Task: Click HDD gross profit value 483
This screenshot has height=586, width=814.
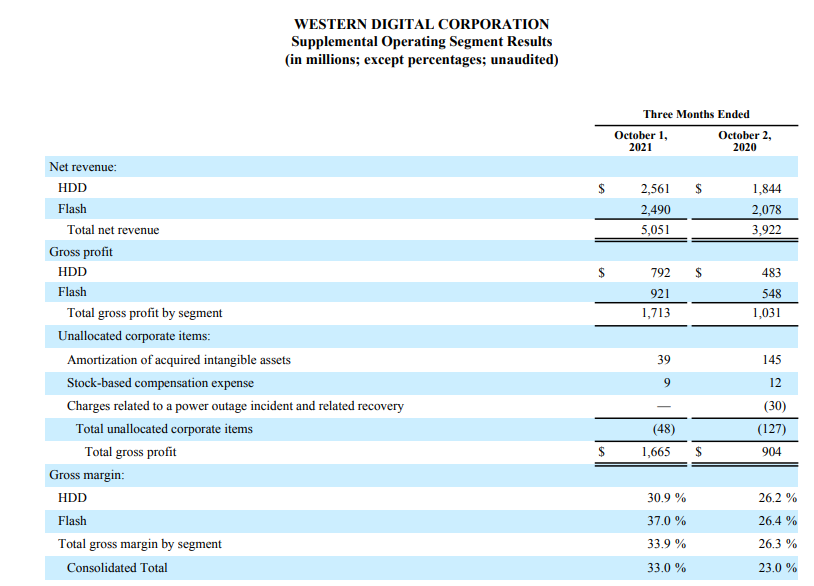Action: (x=771, y=272)
